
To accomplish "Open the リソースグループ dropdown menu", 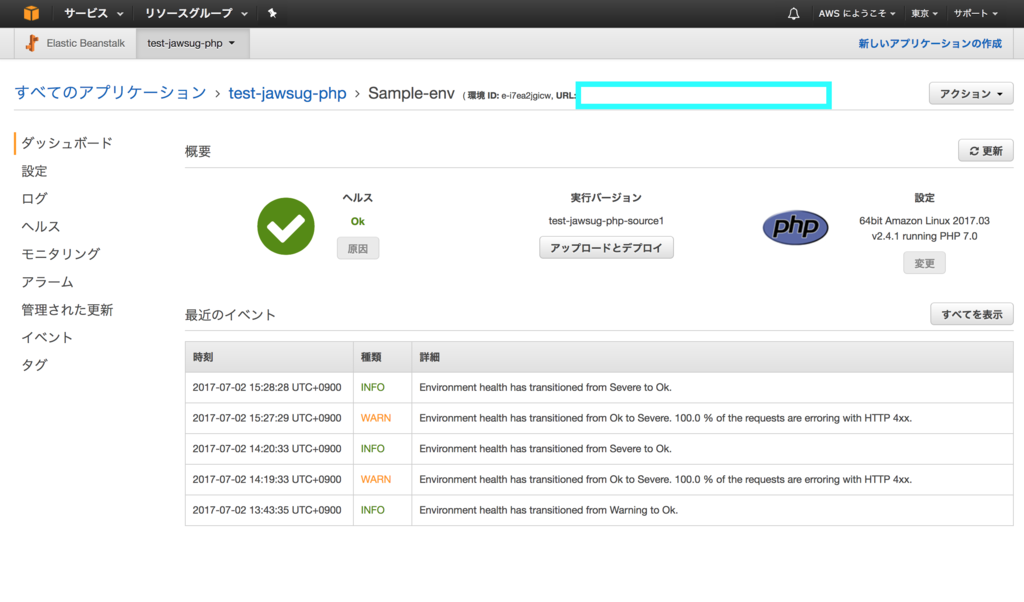I will (196, 13).
